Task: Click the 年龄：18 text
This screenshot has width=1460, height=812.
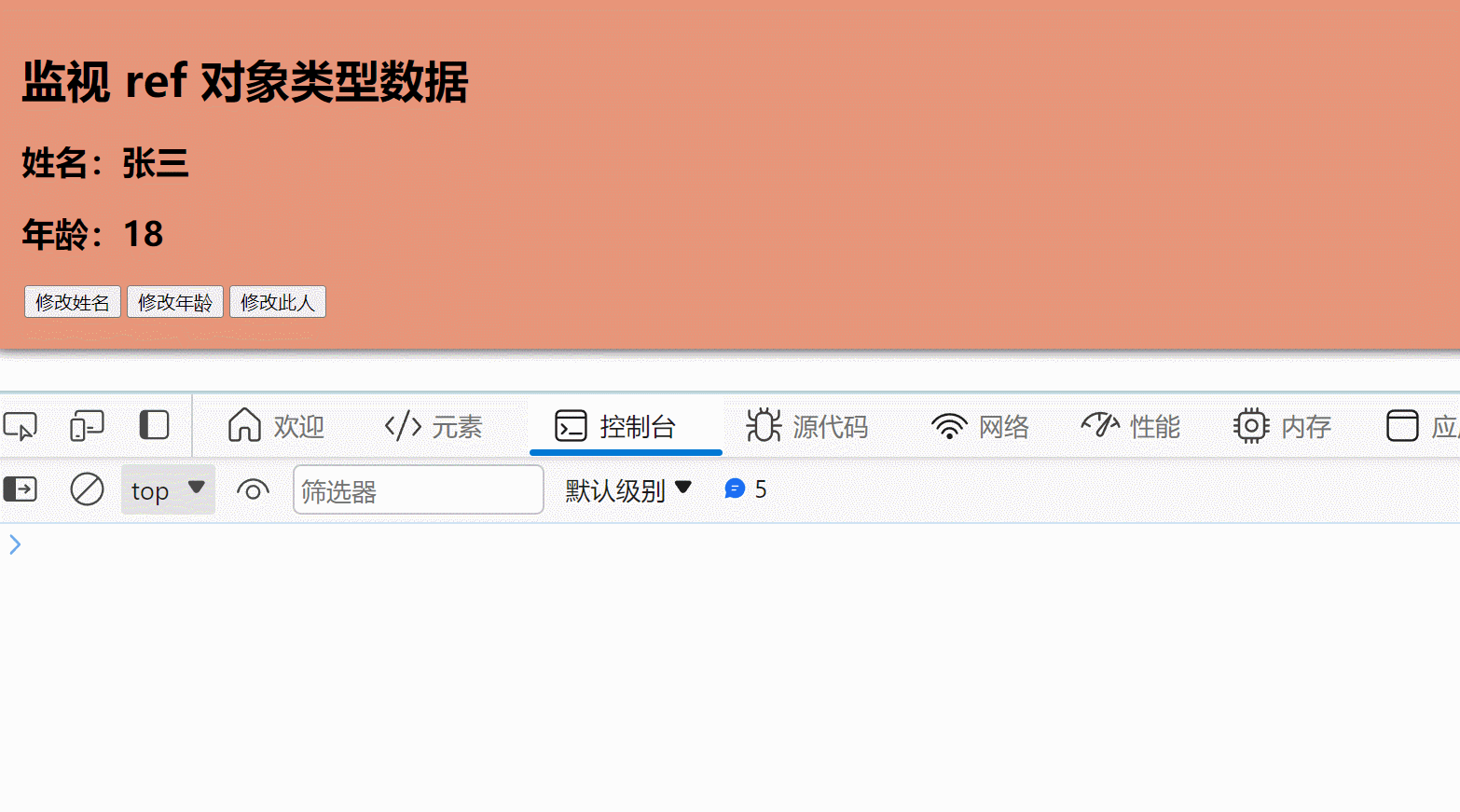Action: (93, 234)
